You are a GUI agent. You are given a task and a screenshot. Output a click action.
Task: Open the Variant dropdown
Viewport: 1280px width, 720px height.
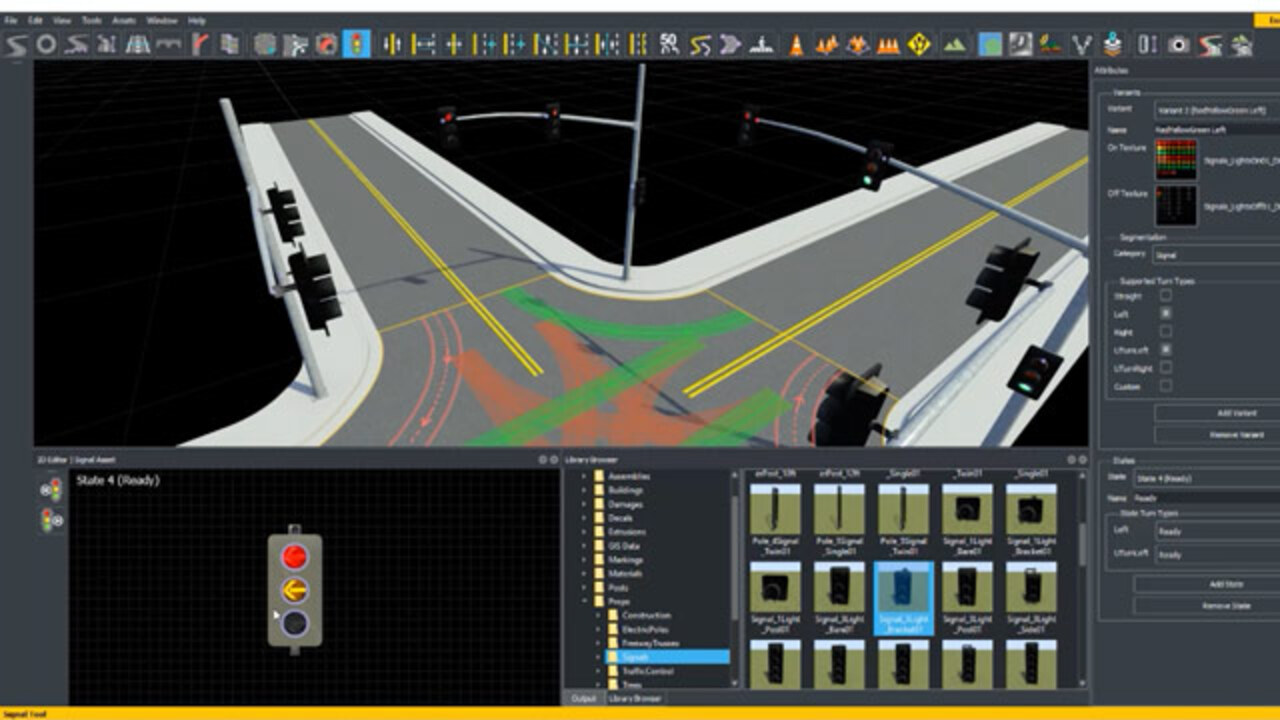[x=1215, y=109]
